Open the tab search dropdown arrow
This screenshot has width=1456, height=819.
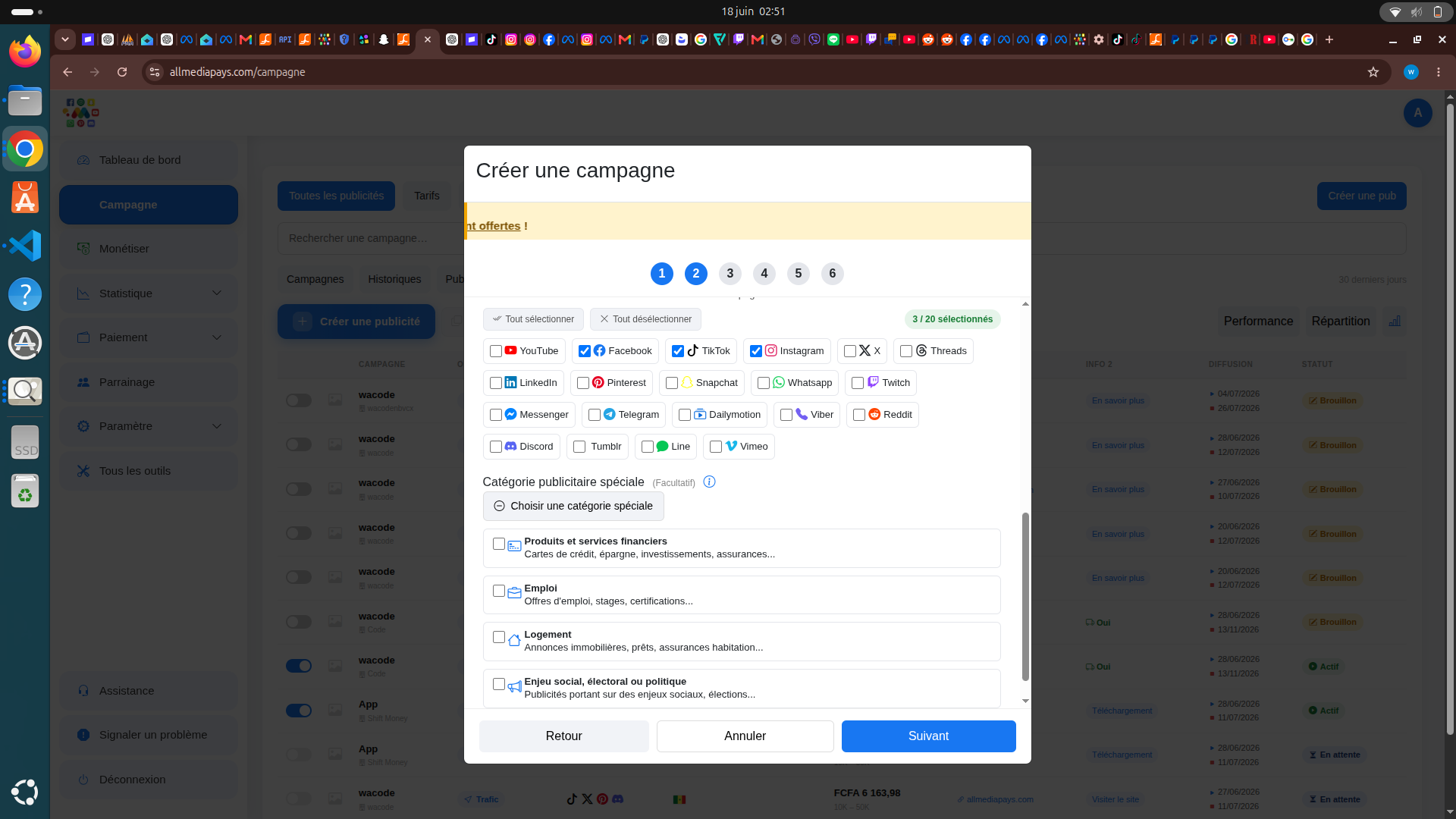click(x=65, y=39)
